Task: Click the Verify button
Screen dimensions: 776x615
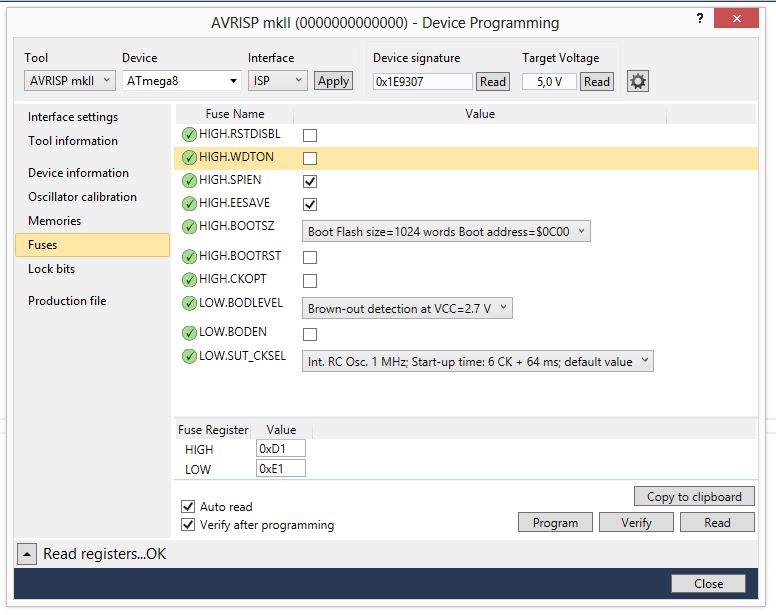Action: pyautogui.click(x=636, y=522)
